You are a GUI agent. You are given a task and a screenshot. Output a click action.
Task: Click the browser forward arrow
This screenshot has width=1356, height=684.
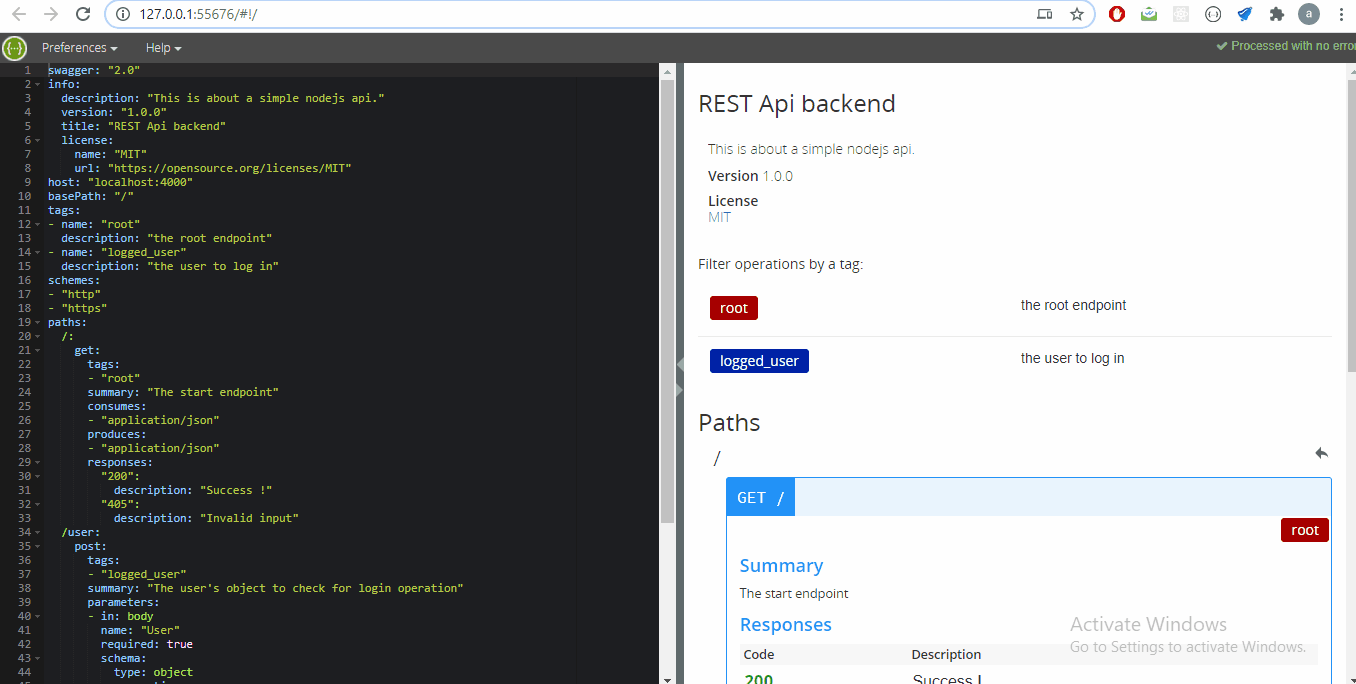click(52, 14)
